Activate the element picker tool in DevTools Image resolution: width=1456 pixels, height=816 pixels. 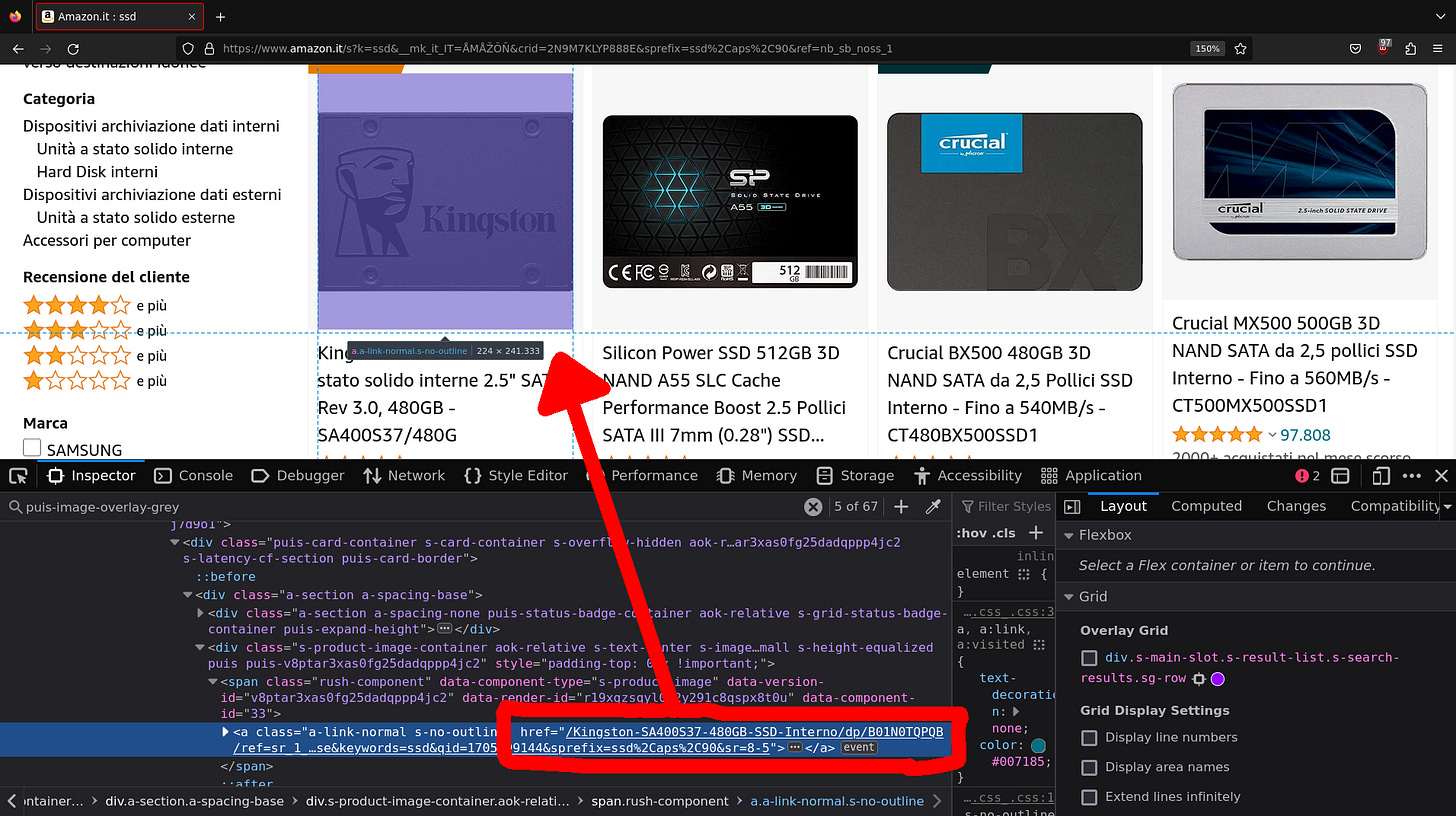(x=17, y=476)
